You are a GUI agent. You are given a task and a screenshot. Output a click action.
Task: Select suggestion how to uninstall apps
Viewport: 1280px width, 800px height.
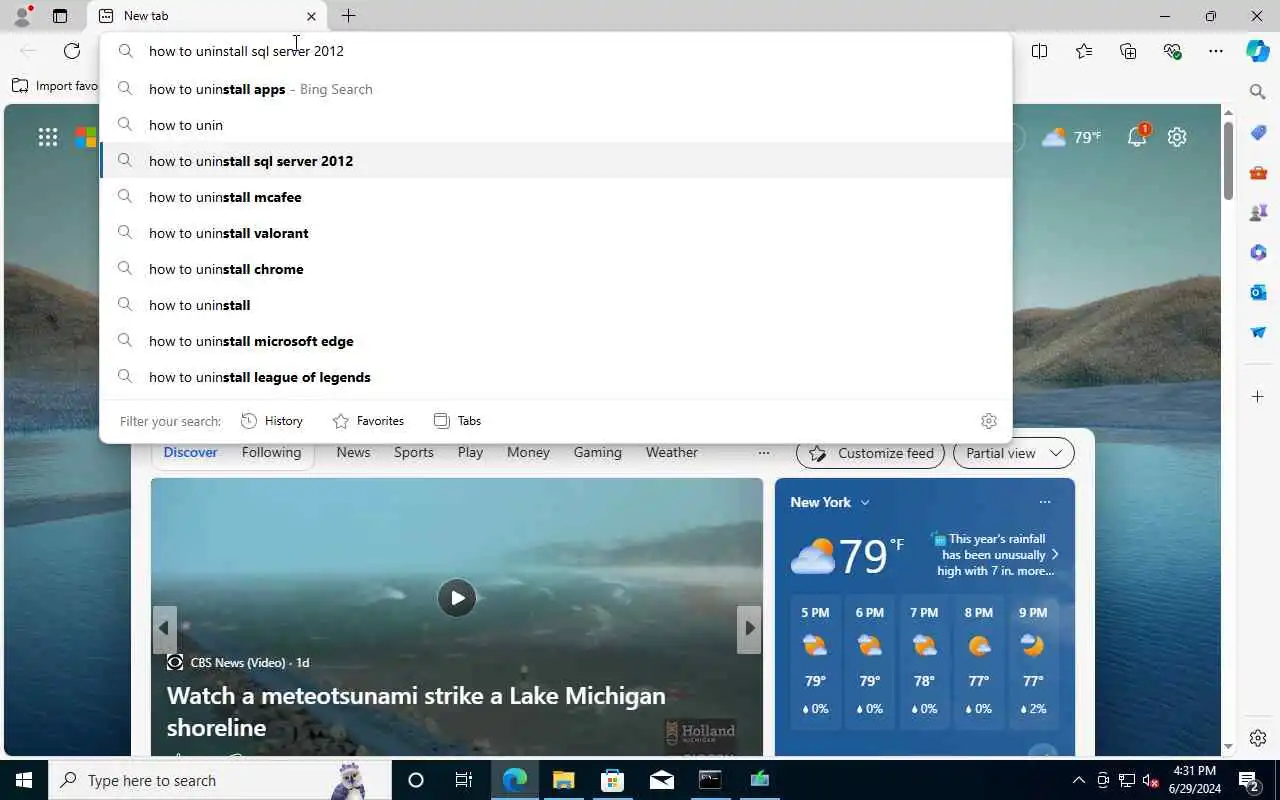[556, 89]
